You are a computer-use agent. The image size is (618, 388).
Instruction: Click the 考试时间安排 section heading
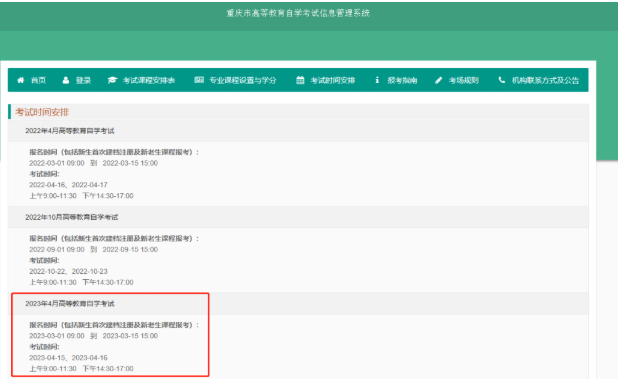point(42,112)
